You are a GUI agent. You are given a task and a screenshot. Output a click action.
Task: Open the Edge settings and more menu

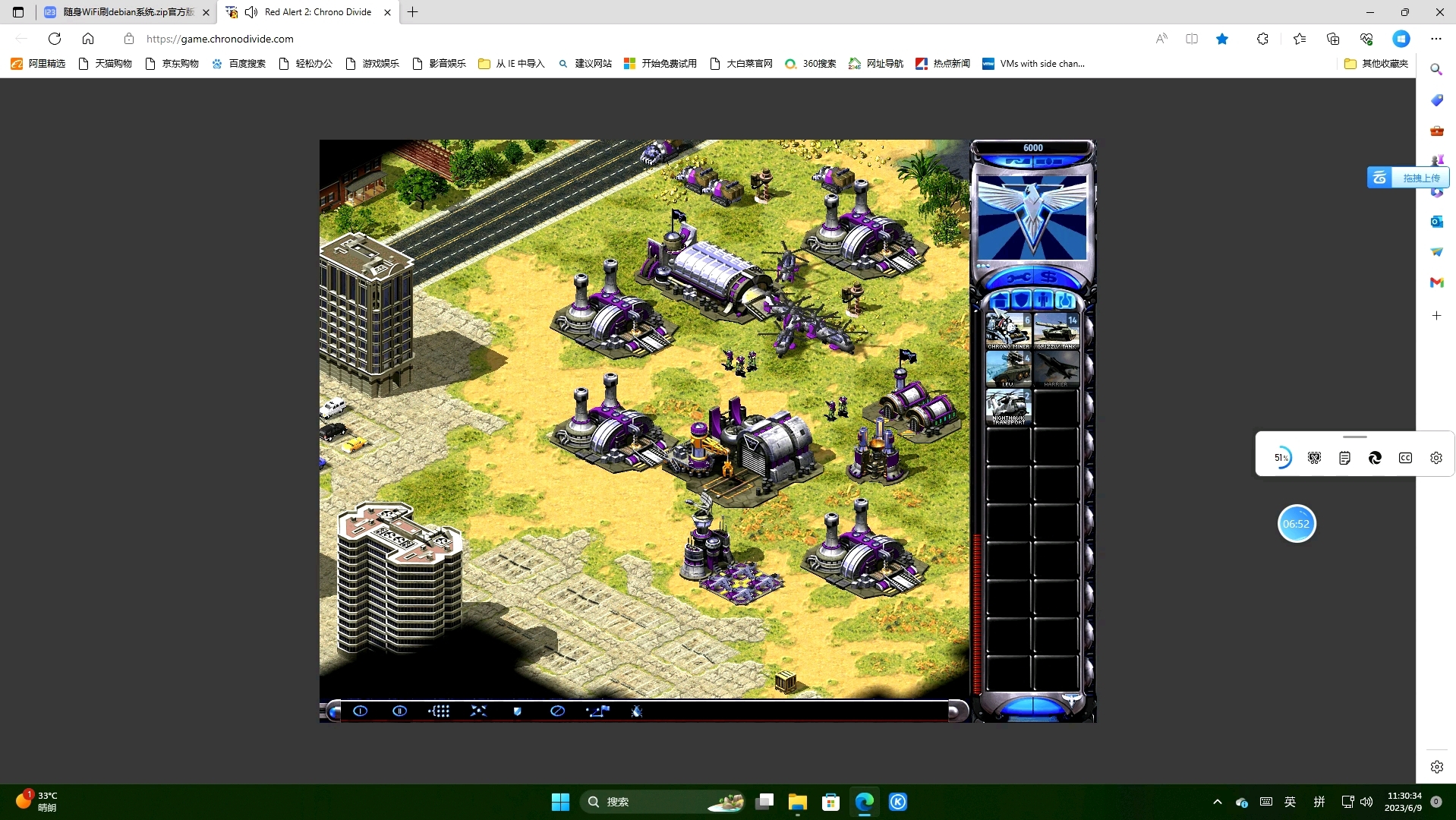pos(1436,39)
